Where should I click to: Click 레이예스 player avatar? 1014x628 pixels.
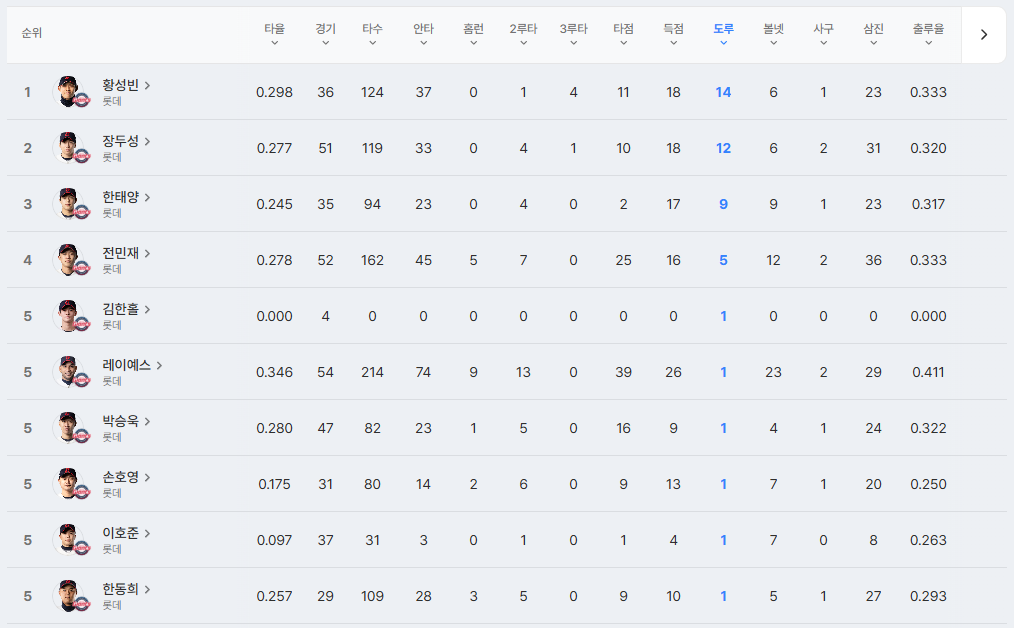click(x=70, y=372)
